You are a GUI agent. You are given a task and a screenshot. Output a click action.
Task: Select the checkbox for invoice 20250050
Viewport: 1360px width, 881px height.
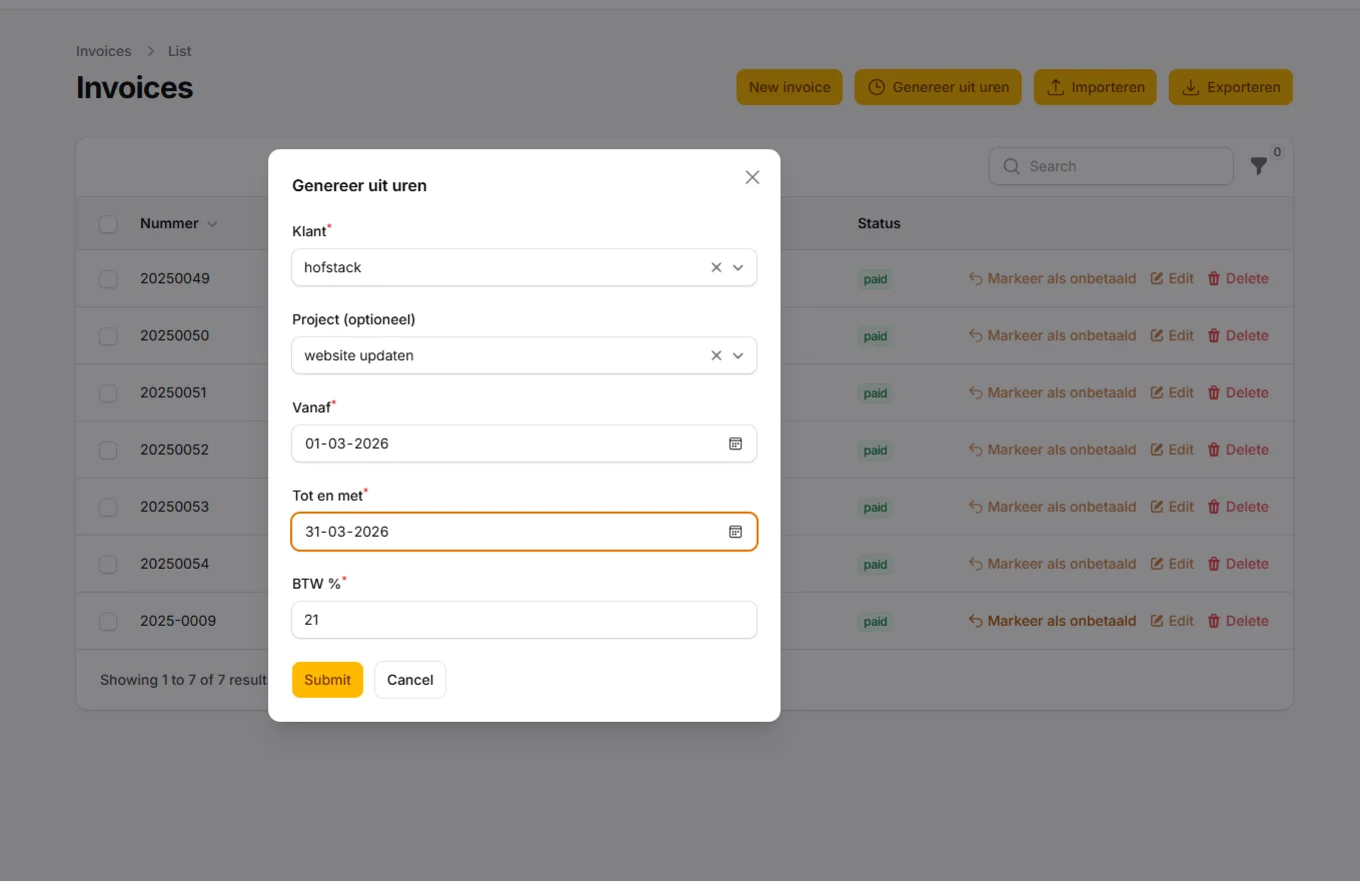[x=108, y=336]
